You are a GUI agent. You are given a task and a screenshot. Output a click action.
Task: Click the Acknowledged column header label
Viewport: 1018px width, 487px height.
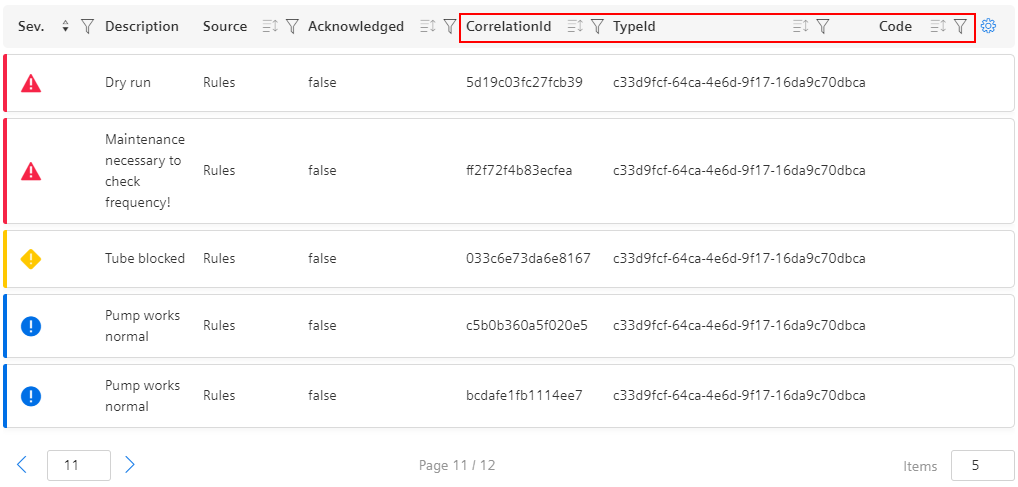(x=356, y=27)
